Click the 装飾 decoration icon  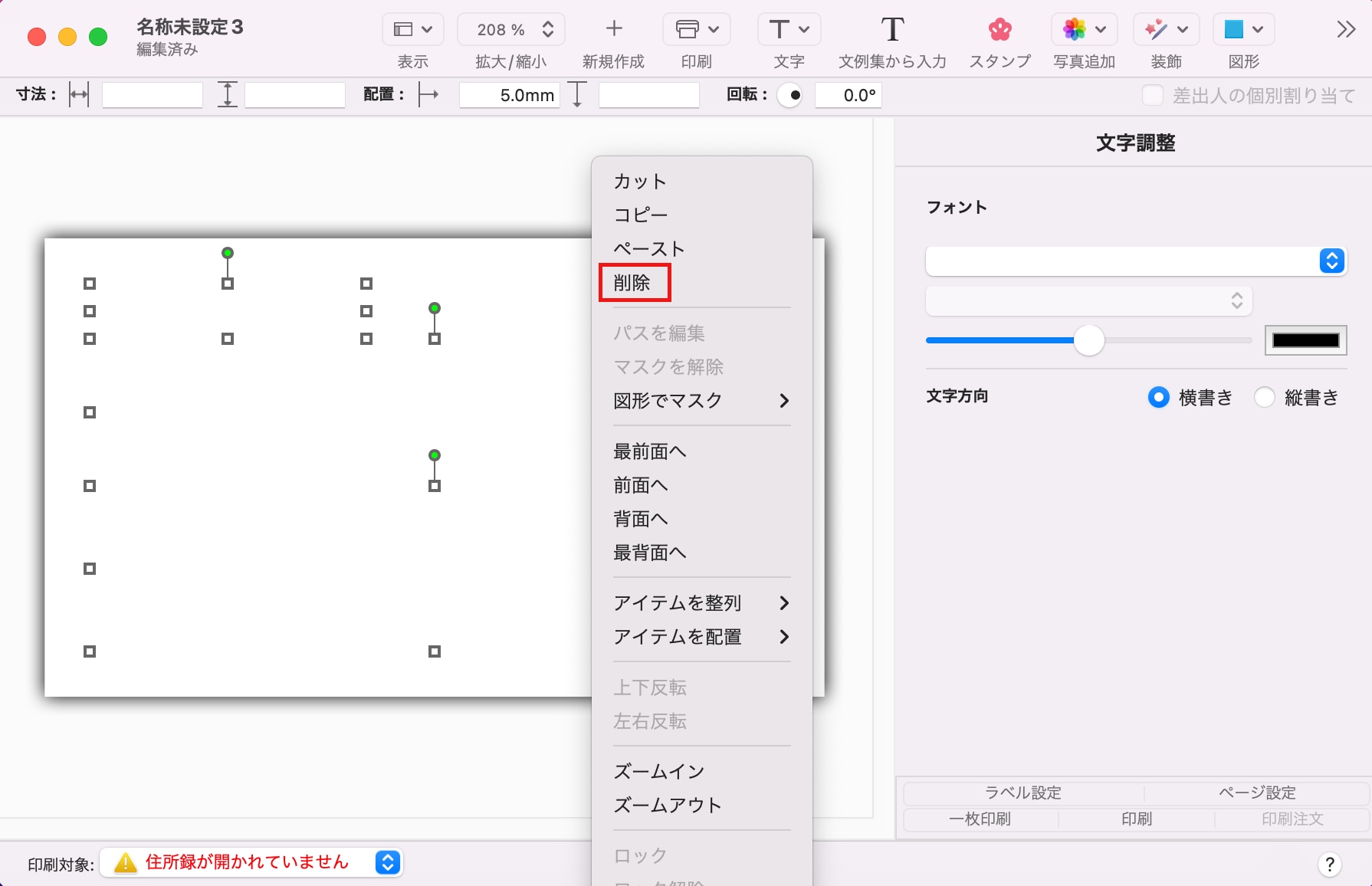coord(1156,29)
